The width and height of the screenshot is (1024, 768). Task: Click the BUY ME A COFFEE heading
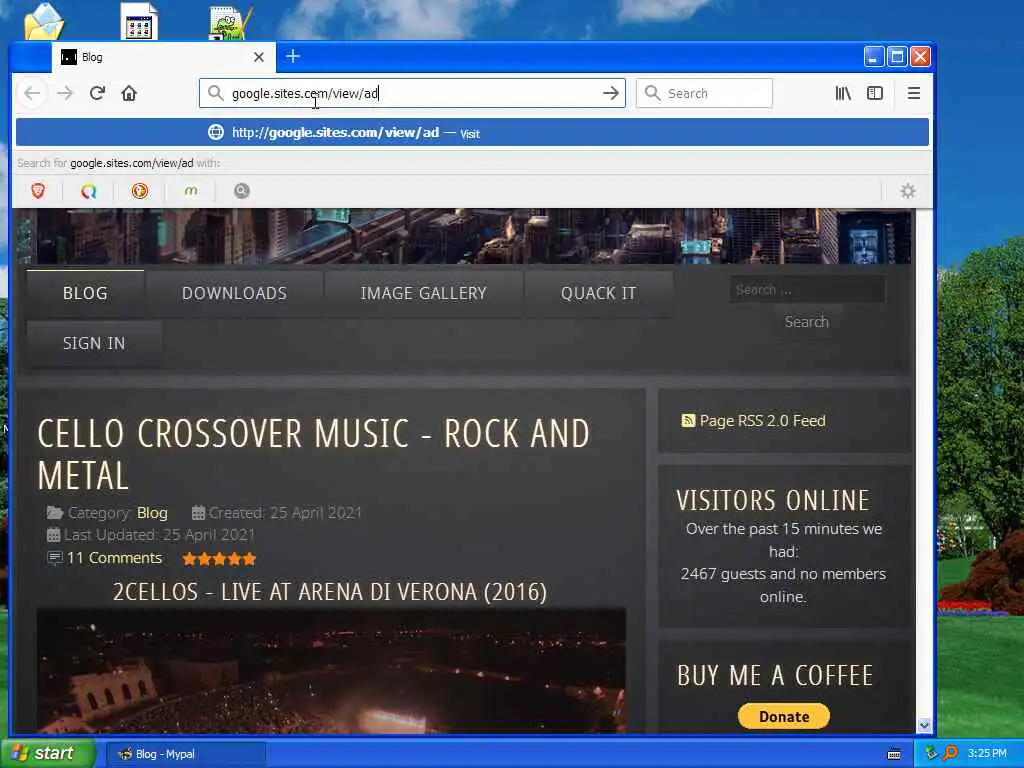click(x=775, y=675)
